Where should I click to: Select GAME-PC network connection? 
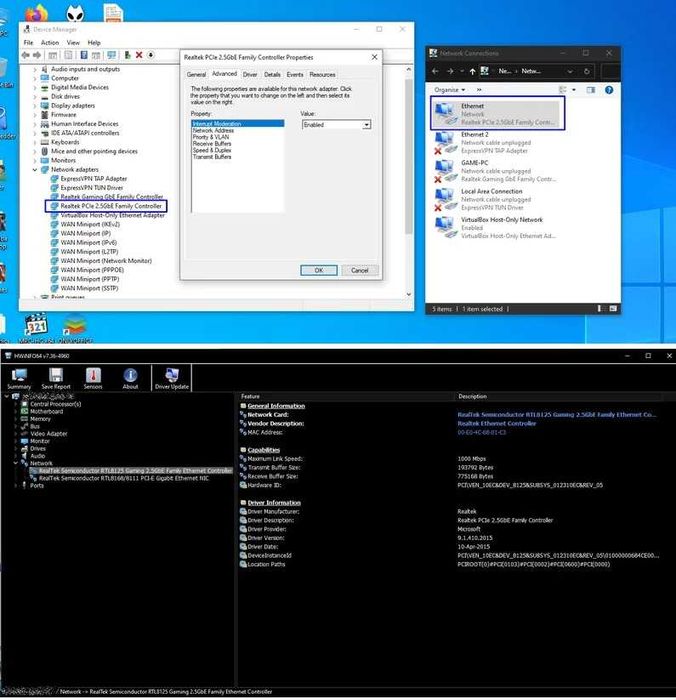point(496,171)
